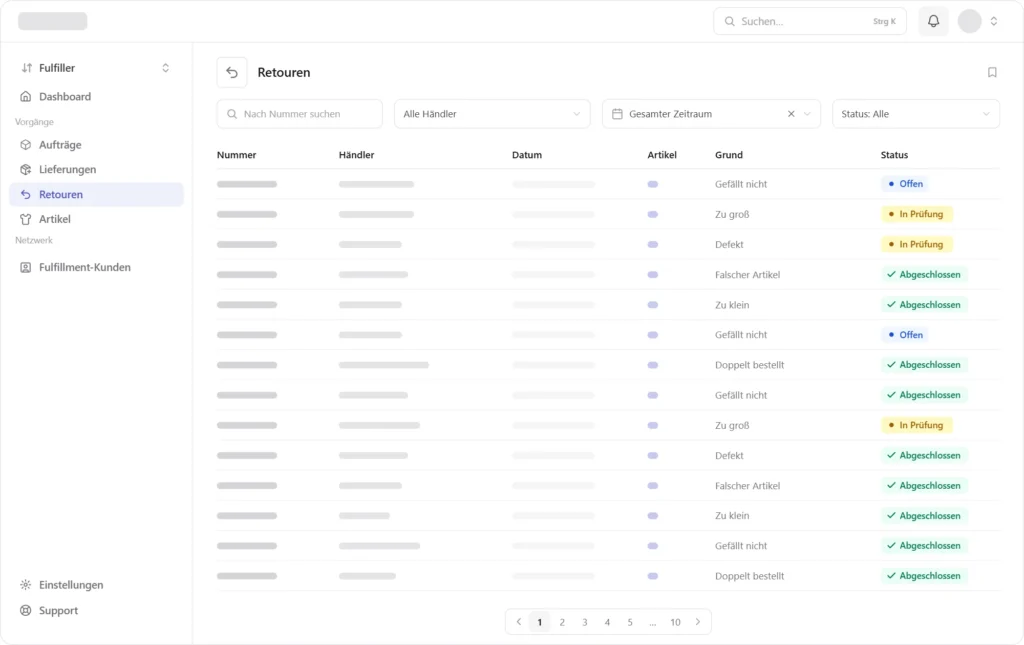The width and height of the screenshot is (1024, 645).
Task: Focus the global Suchen search box
Action: [810, 22]
